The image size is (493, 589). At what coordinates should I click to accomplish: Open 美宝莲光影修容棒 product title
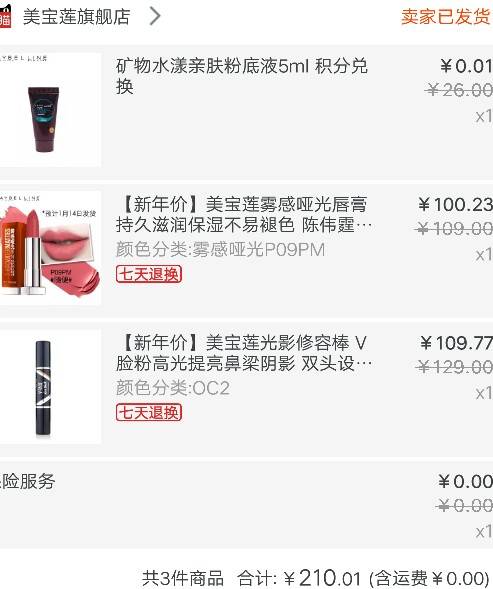pyautogui.click(x=244, y=353)
